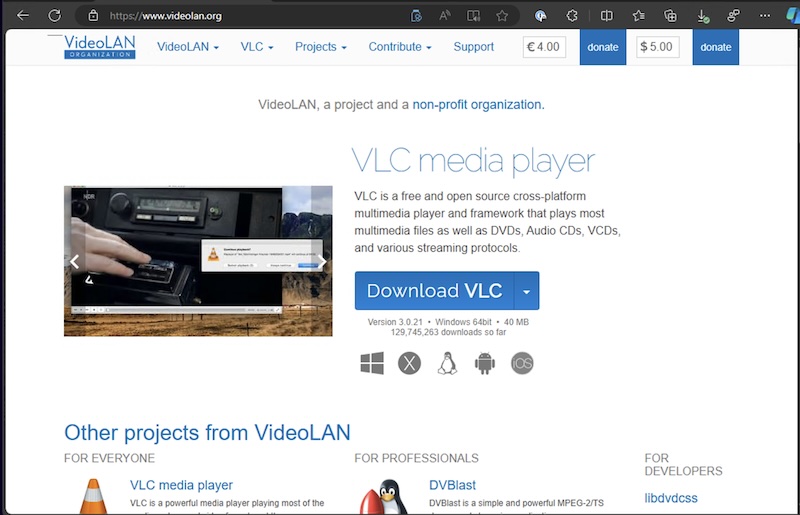Open the VideoLAN dropdown menu
The width and height of the screenshot is (800, 515).
point(188,47)
